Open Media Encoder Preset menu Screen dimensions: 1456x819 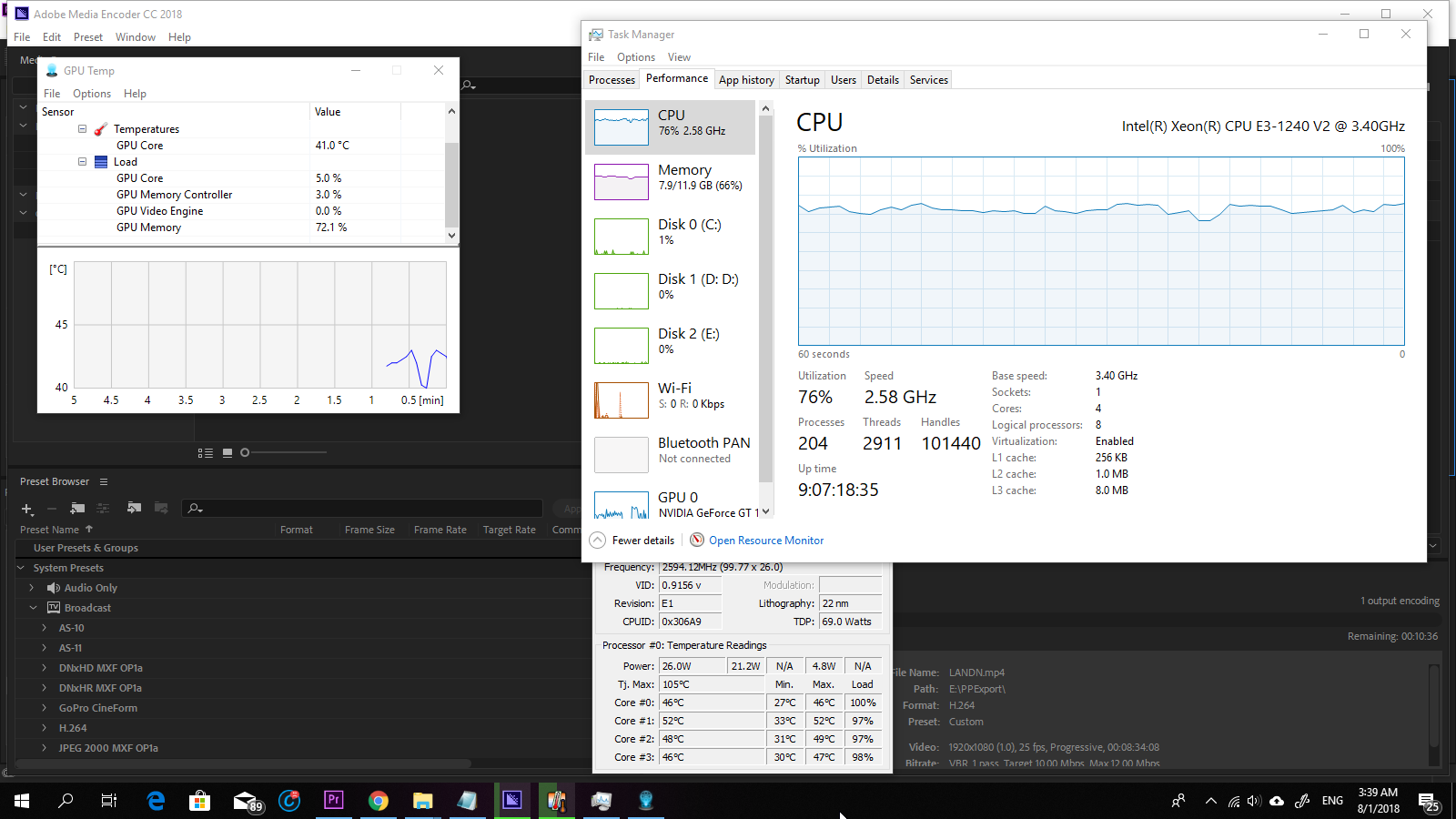[88, 37]
